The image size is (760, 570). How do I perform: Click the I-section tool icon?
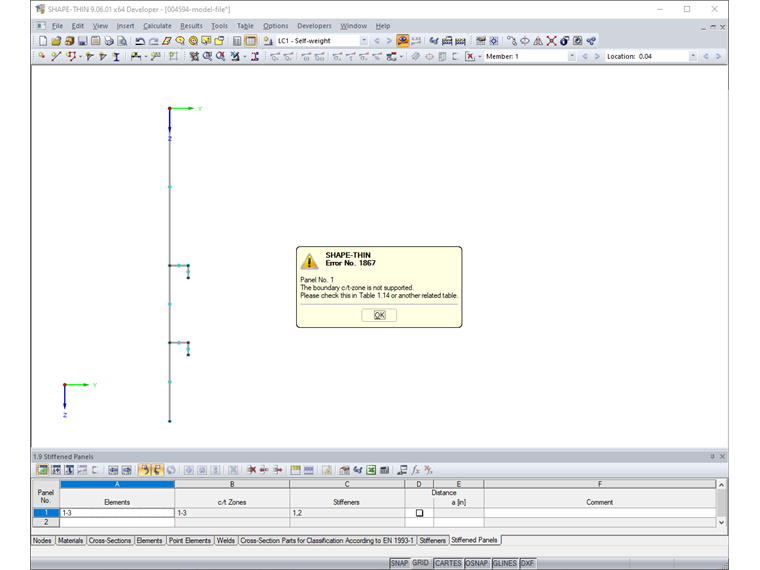(x=116, y=57)
